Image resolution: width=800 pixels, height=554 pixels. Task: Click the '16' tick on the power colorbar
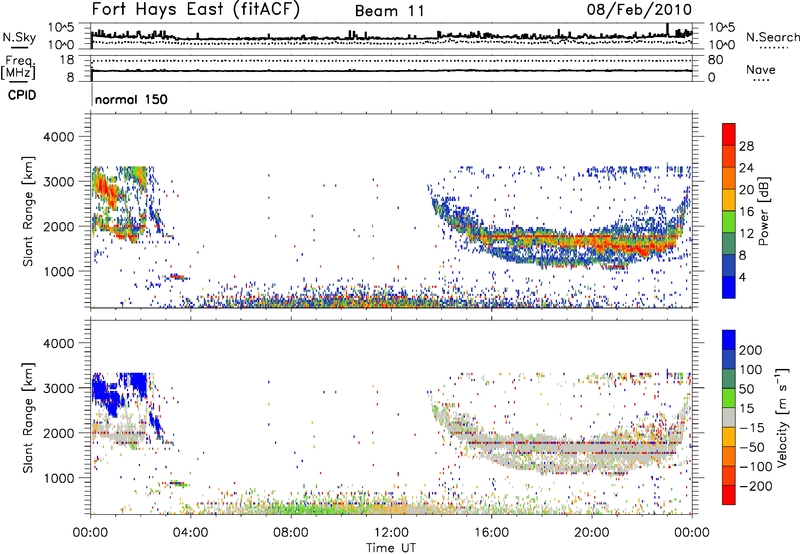tap(746, 212)
